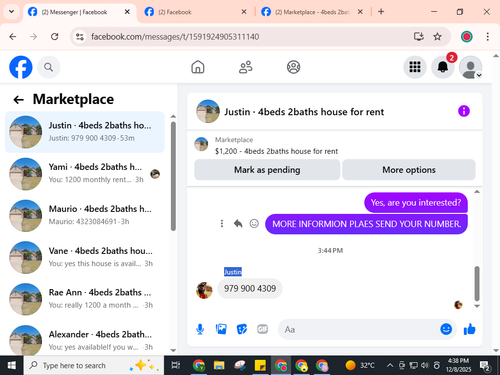
Task: Click the chat header listing photo
Action: click(208, 111)
